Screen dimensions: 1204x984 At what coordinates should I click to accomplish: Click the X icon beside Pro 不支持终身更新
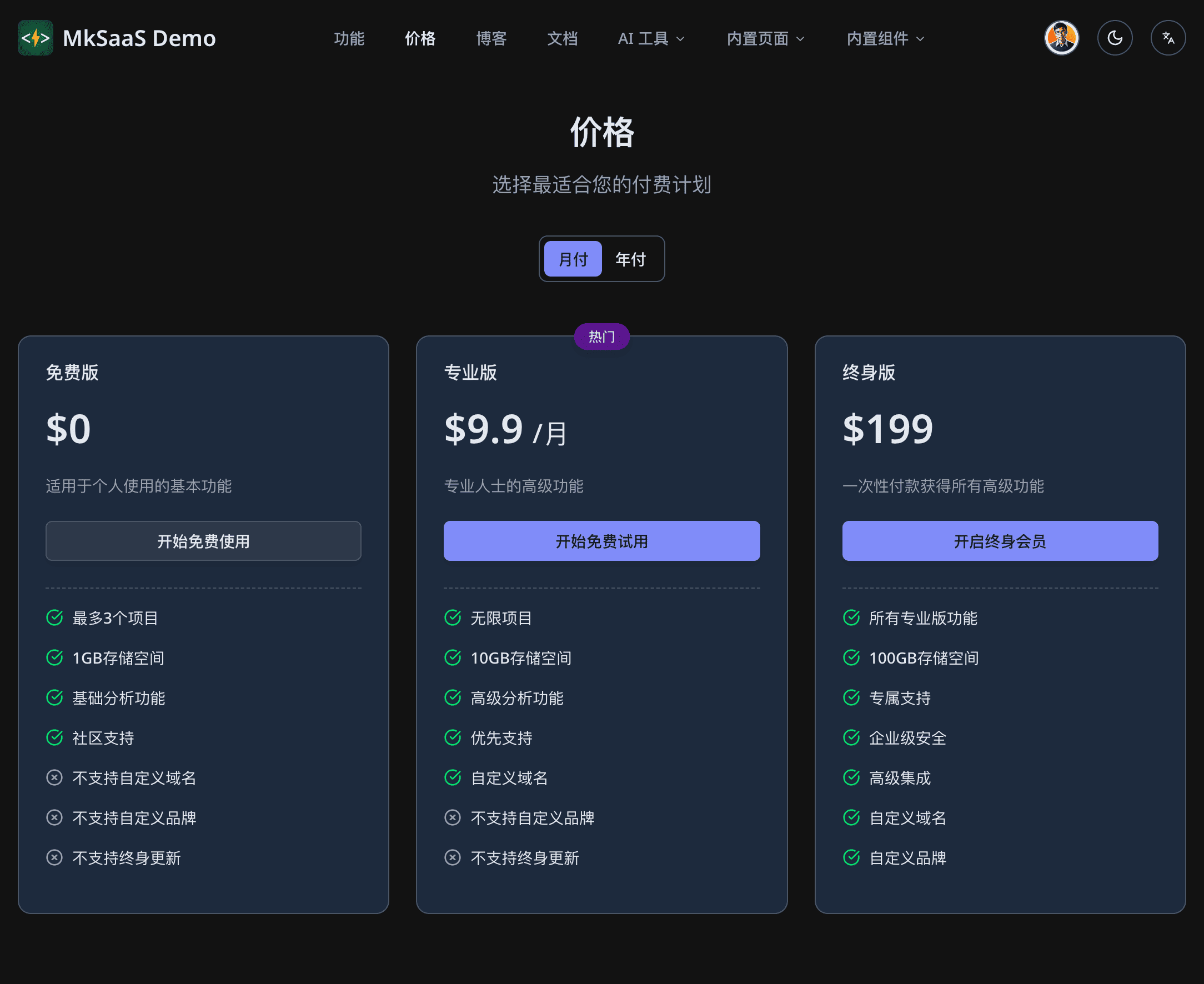[x=453, y=857]
